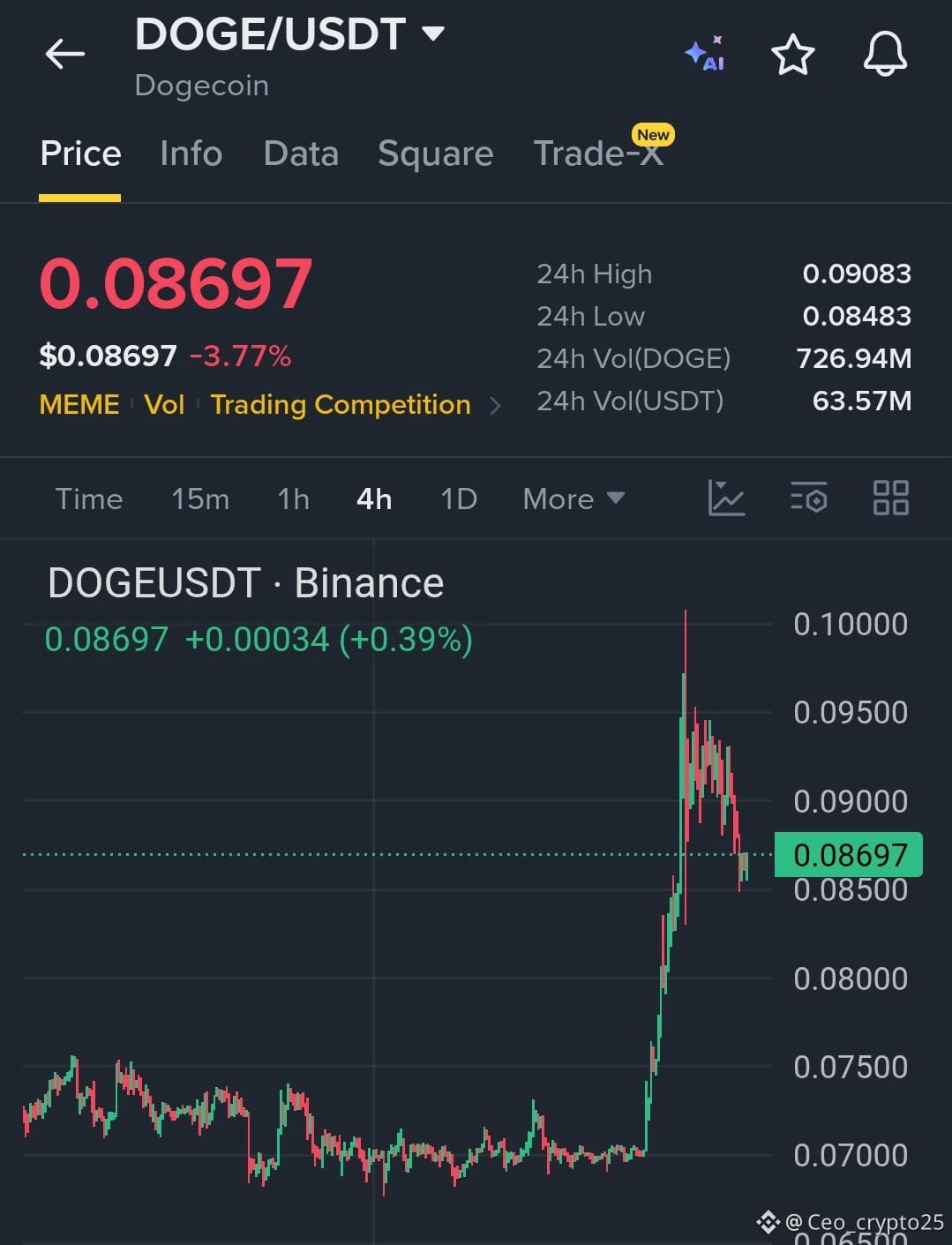952x1245 pixels.
Task: Open the four-square grid layout icon
Action: [x=890, y=498]
